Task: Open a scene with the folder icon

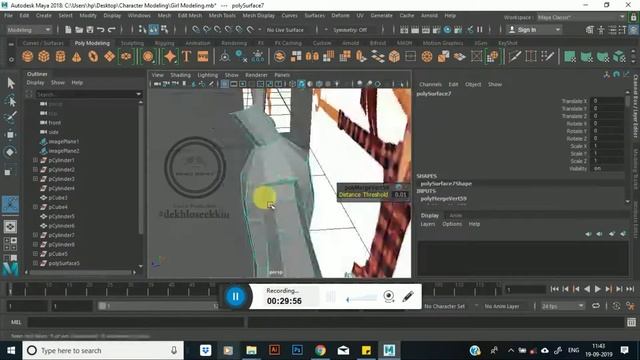Action: tap(79, 30)
